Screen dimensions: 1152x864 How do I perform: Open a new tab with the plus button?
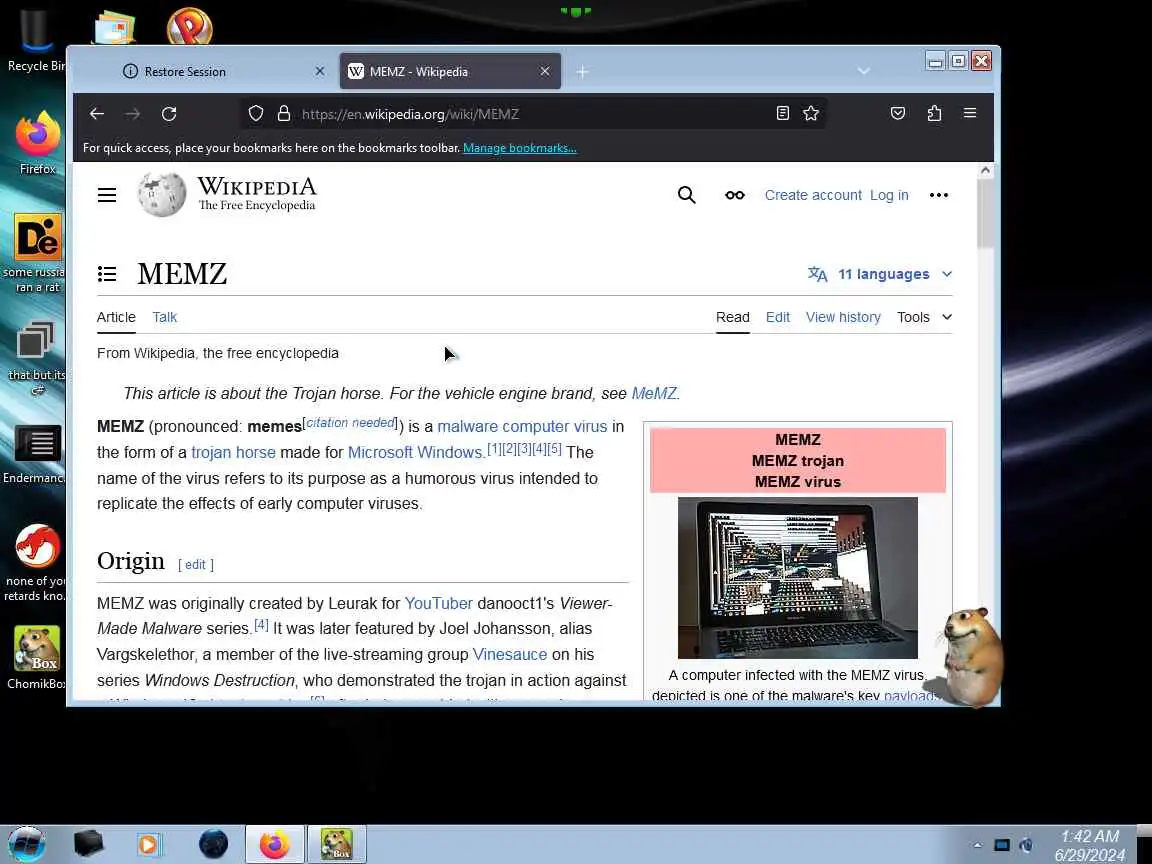[x=582, y=72]
